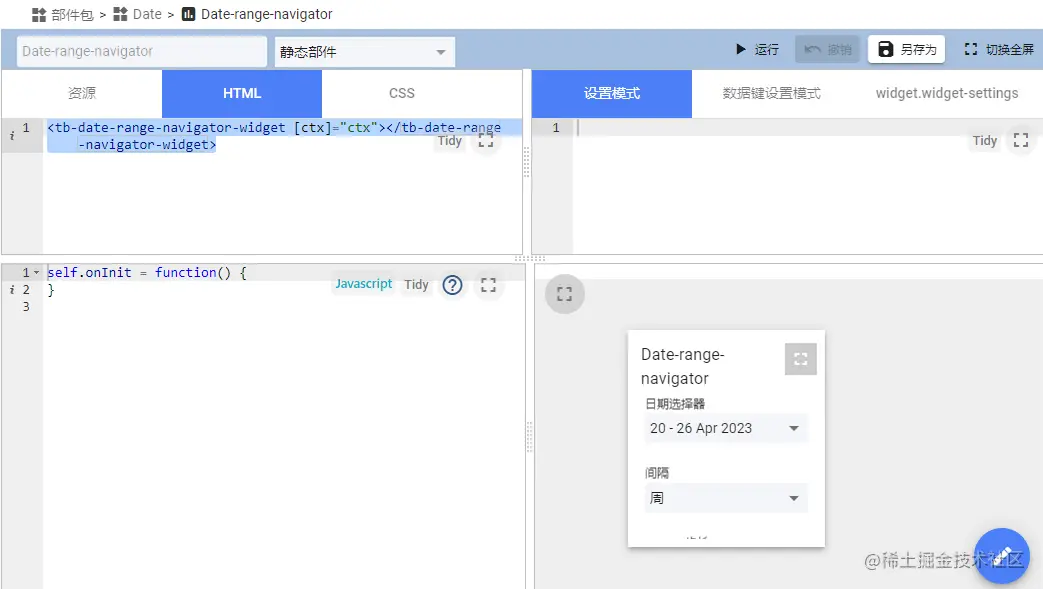Click the widget name input field

[x=140, y=51]
